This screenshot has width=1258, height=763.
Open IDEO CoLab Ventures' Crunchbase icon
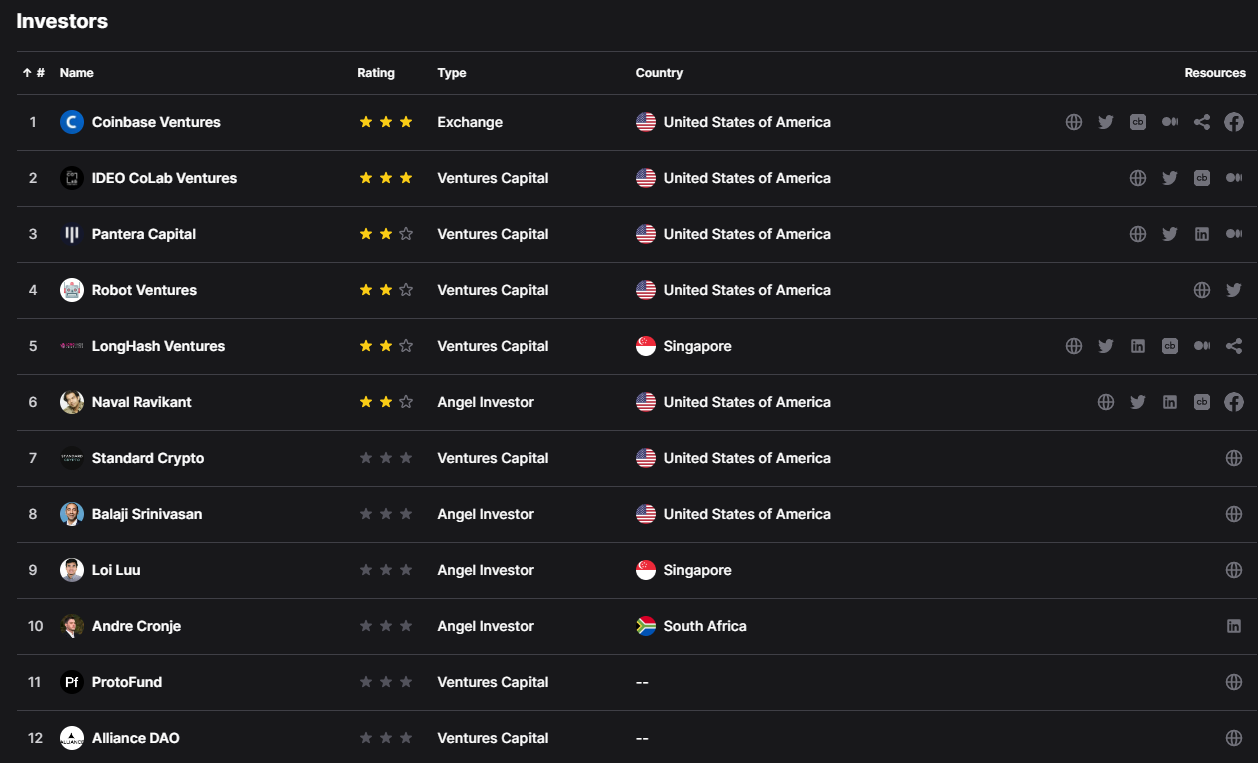1202,178
